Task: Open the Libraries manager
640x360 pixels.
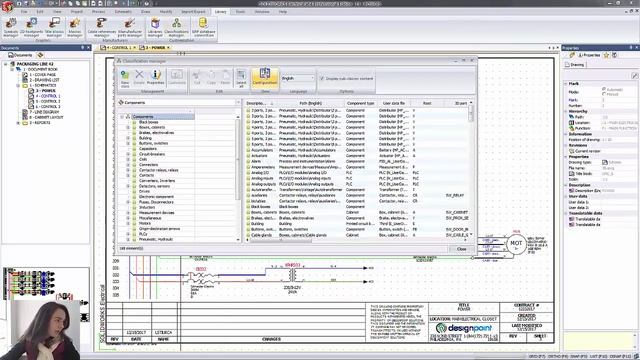Action: [155, 27]
